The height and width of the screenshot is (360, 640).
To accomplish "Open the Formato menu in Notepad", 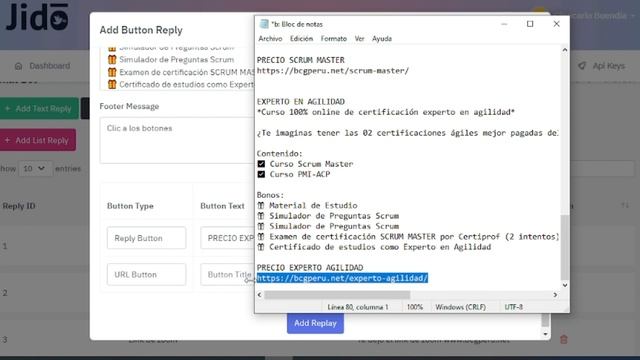I will tap(333, 39).
